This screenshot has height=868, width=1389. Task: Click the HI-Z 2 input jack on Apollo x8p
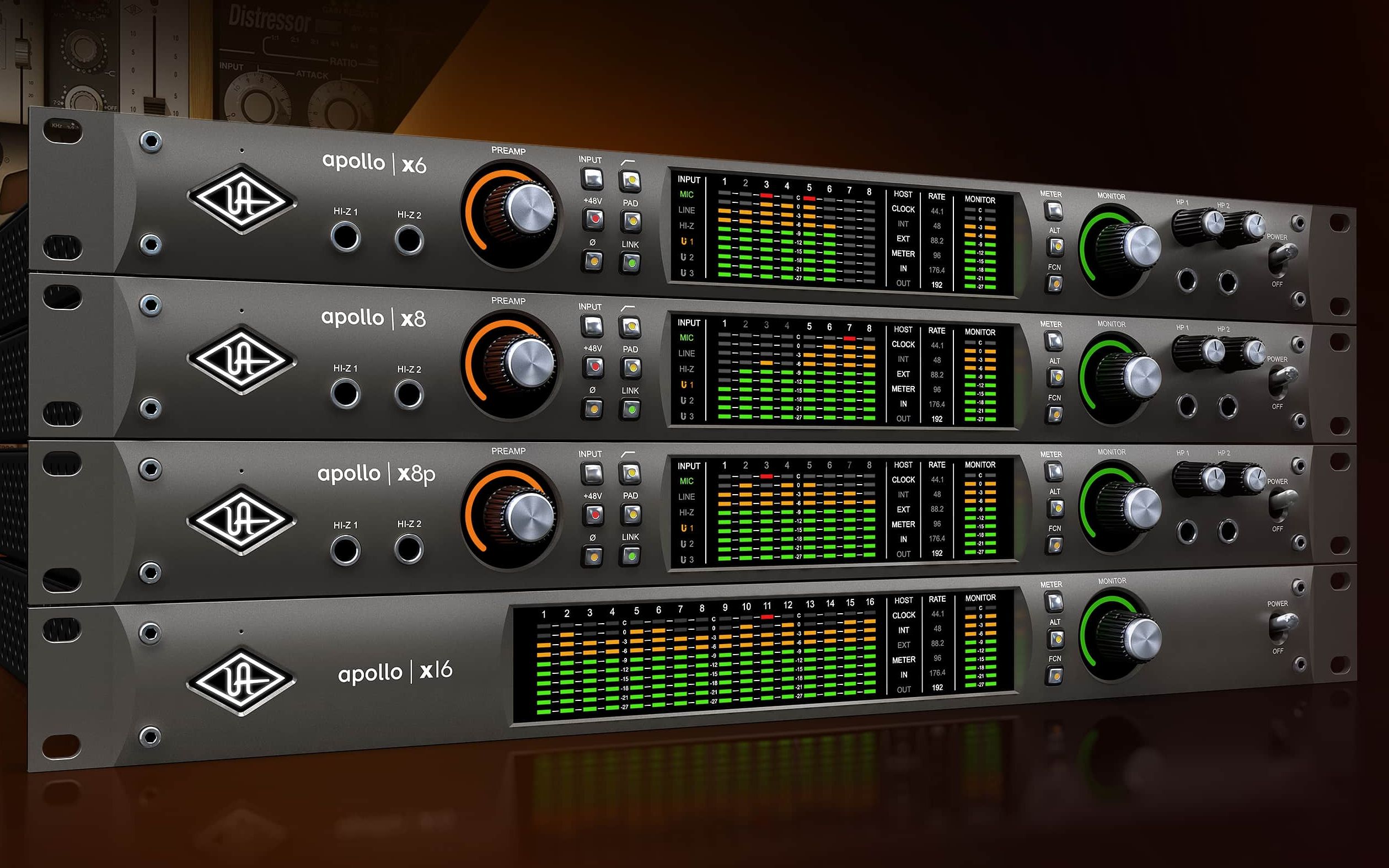[409, 549]
